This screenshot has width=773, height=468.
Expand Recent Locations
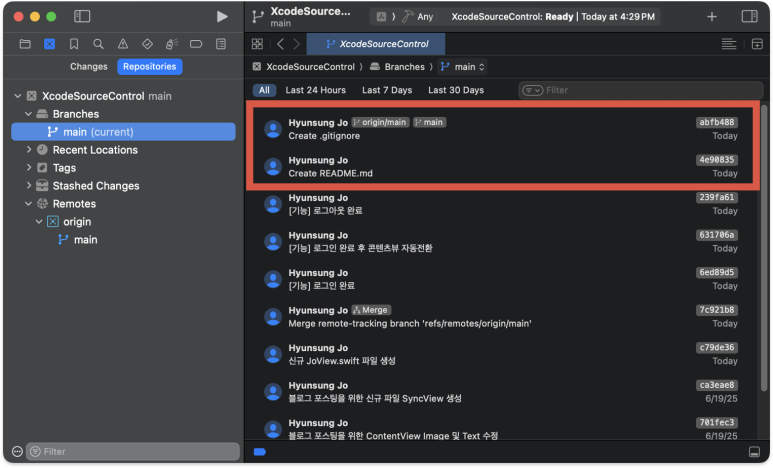pyautogui.click(x=29, y=149)
